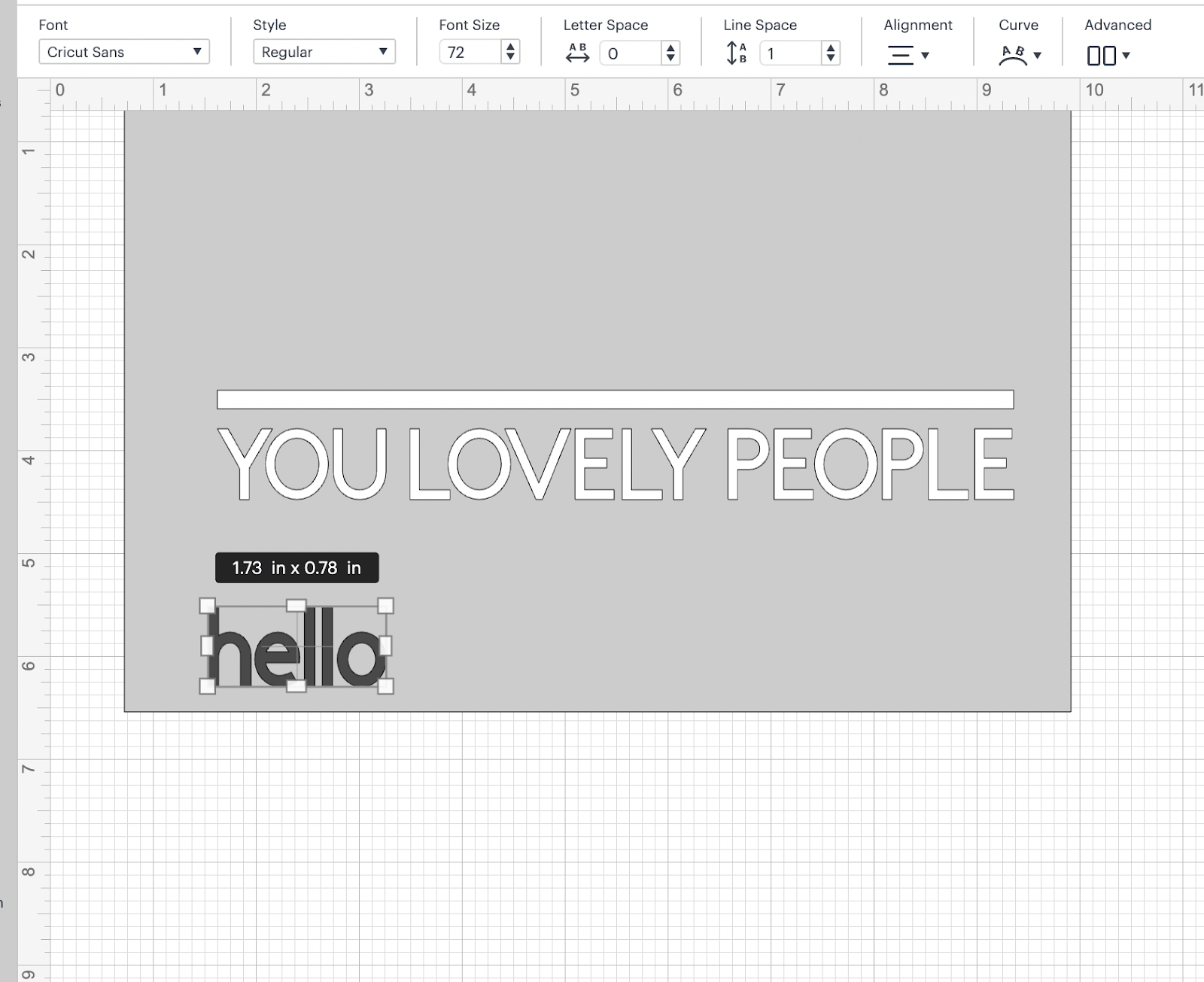Click the Letter Space AB arrow icon

coord(578,53)
